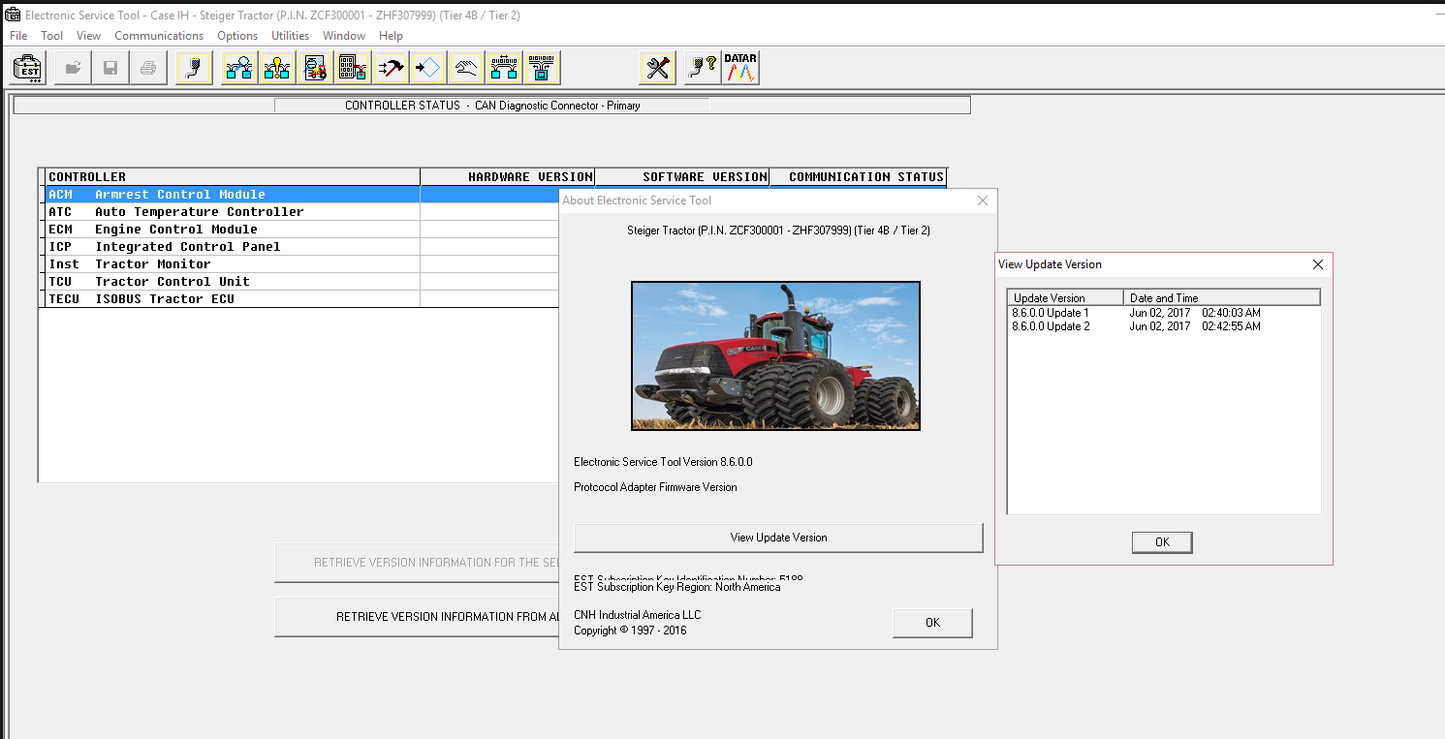Click the View Update Version button
This screenshot has height=739, width=1445.
[776, 537]
